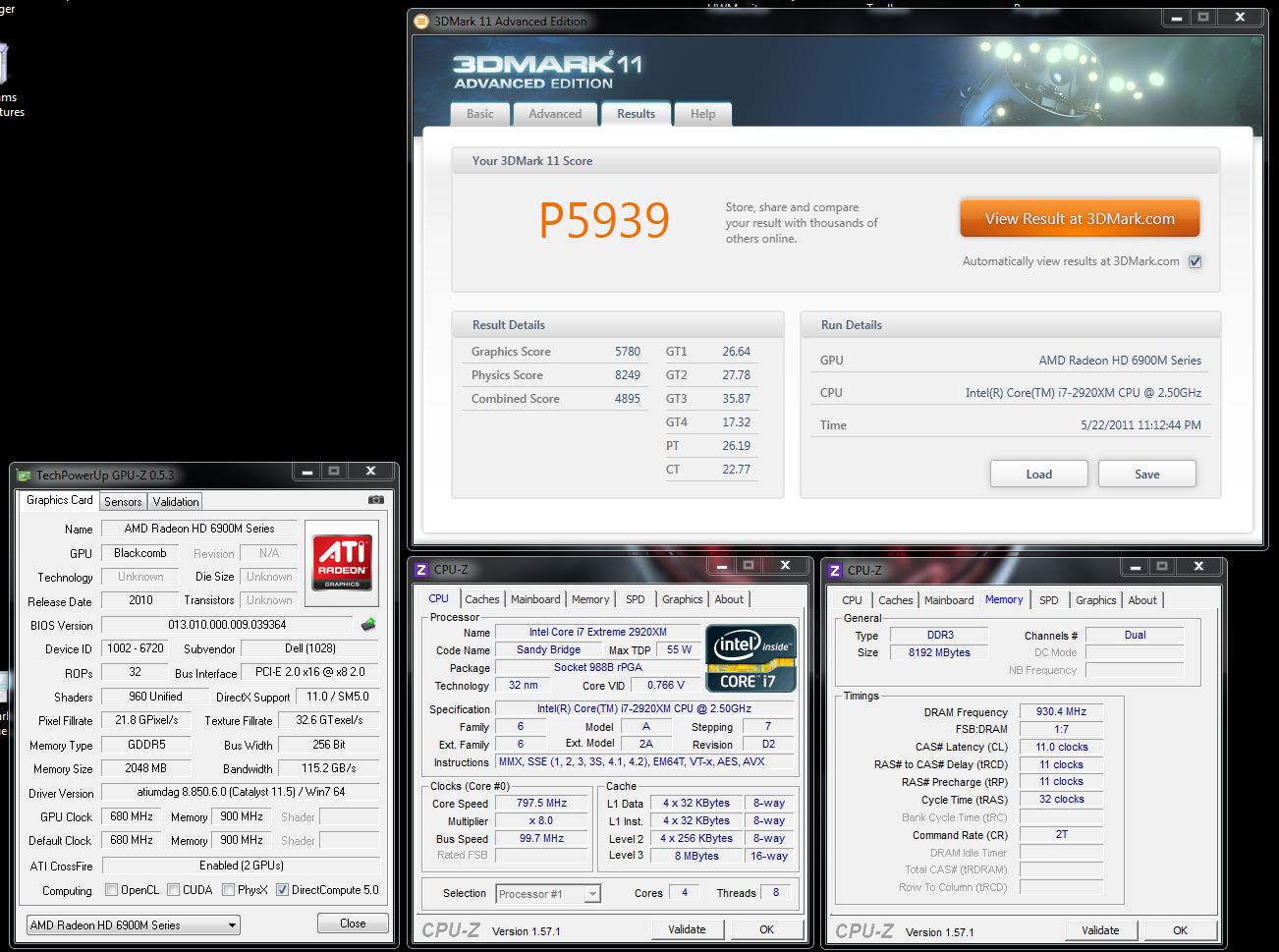The height and width of the screenshot is (952, 1279).
Task: Click the Load button in Run Details
Action: tap(1038, 474)
